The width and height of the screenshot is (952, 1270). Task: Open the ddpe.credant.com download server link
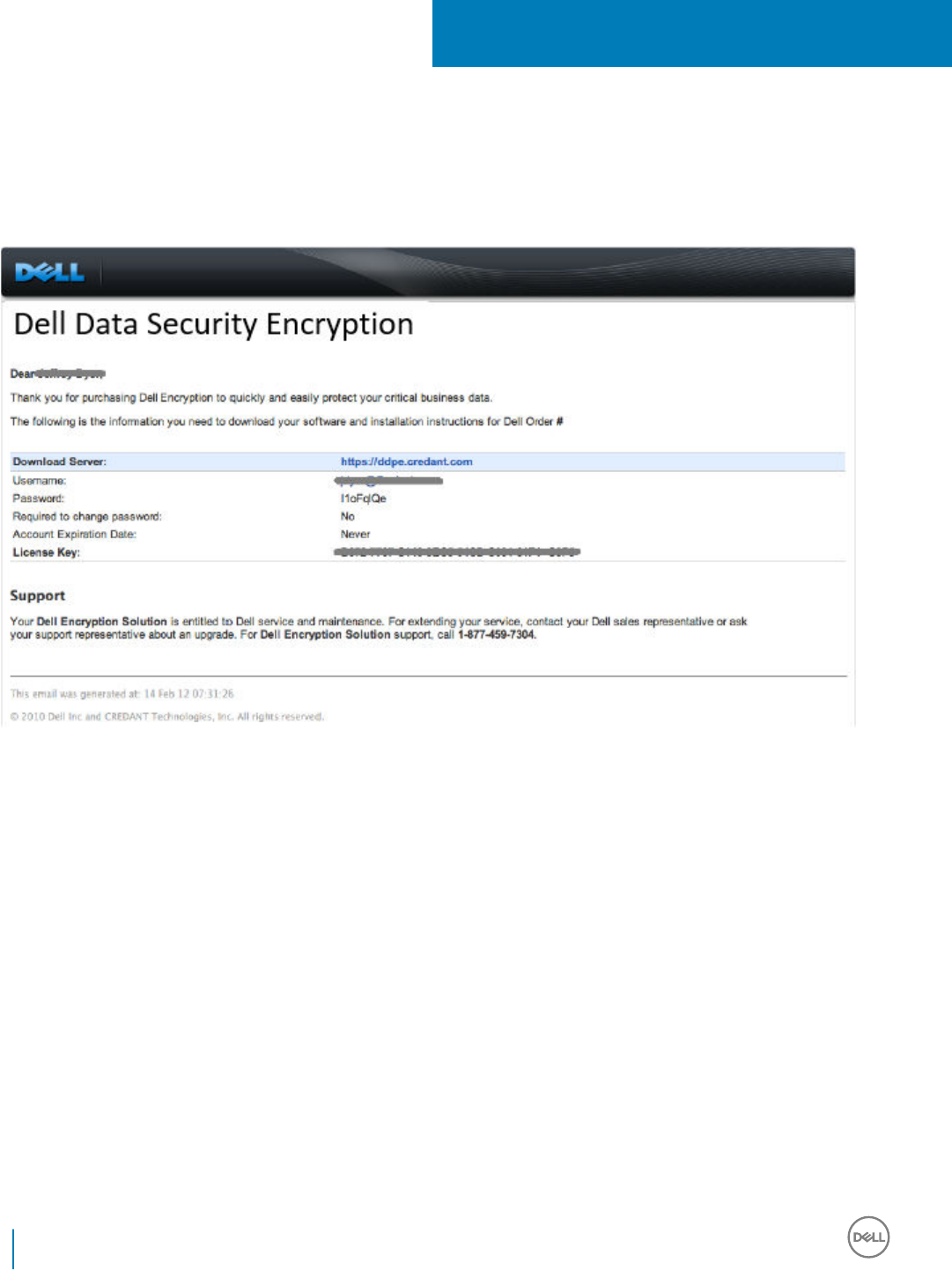406,461
